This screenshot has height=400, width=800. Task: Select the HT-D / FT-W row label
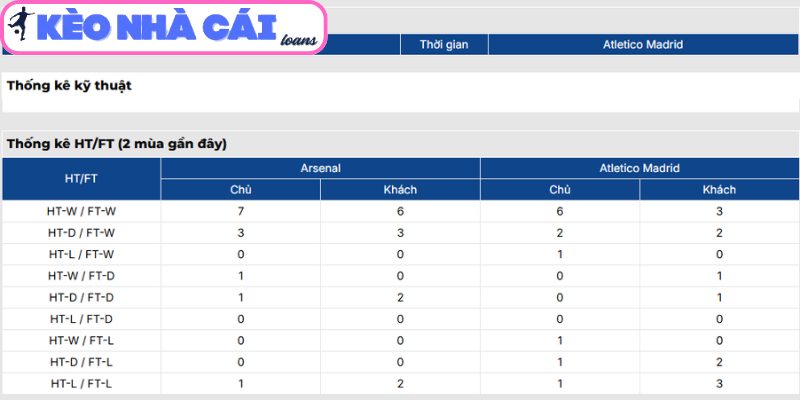(x=82, y=233)
